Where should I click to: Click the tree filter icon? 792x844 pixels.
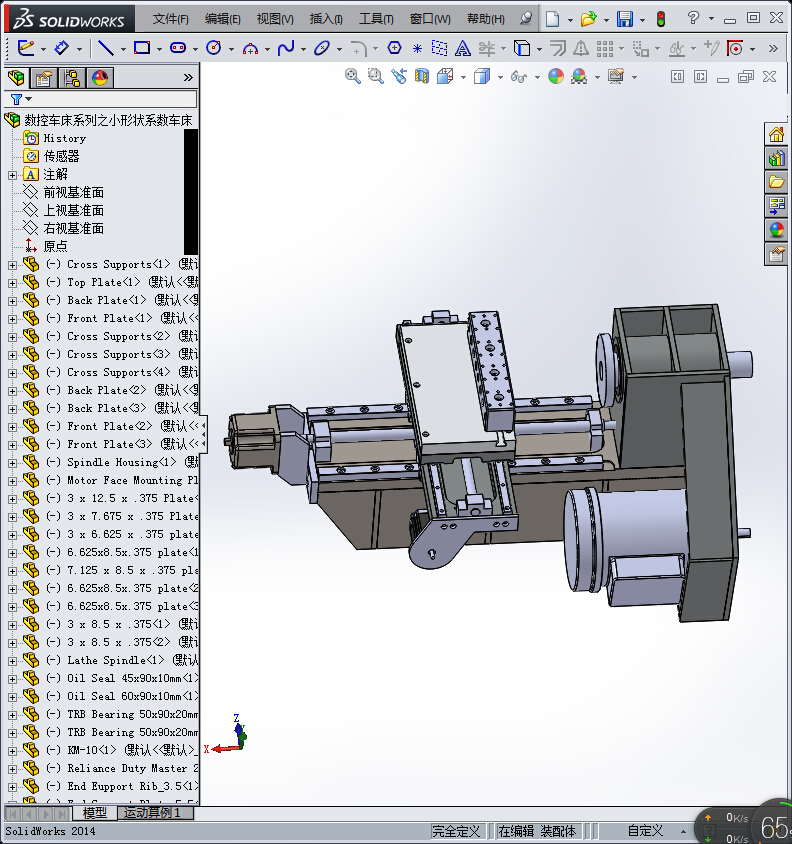[16, 99]
